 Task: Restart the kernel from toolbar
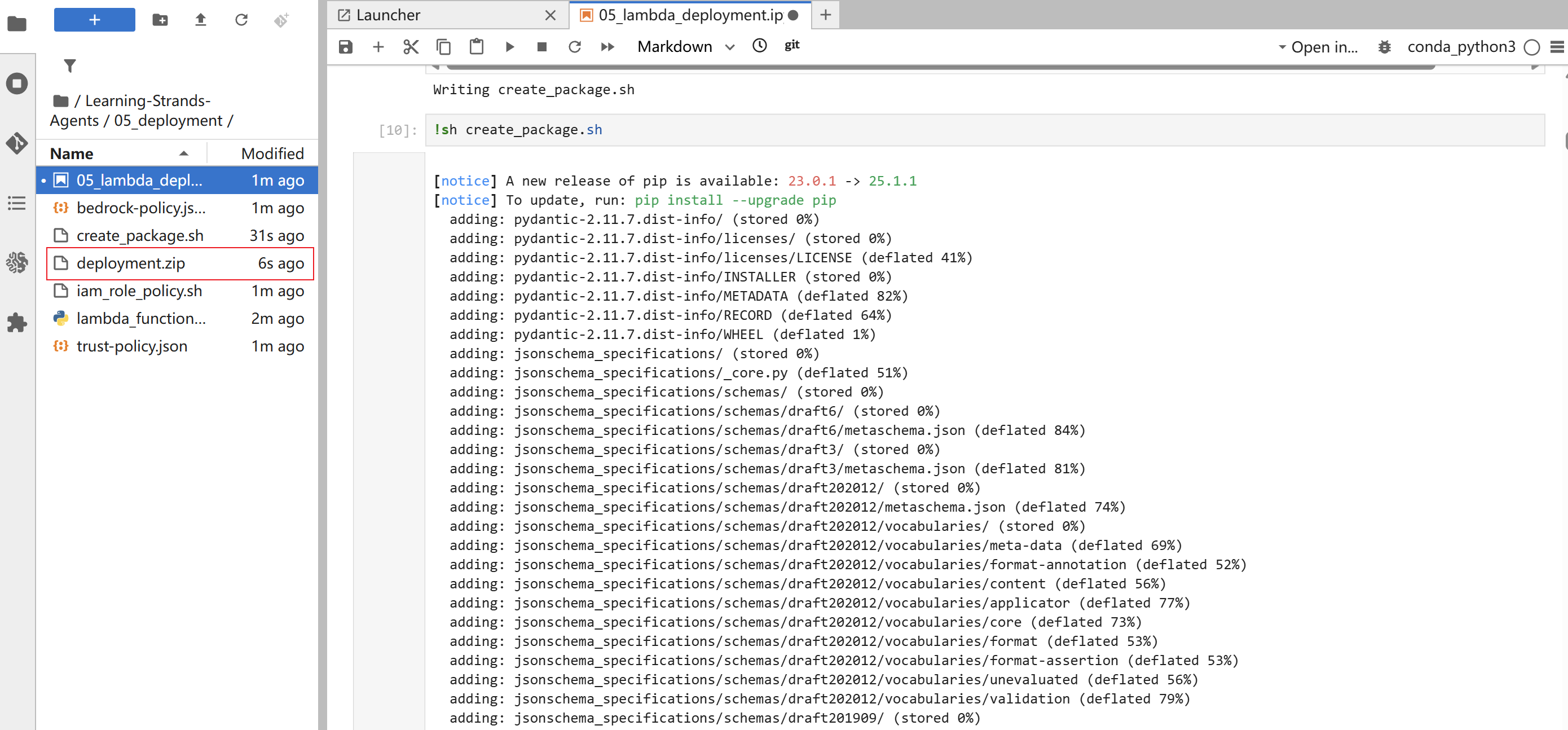(x=575, y=46)
